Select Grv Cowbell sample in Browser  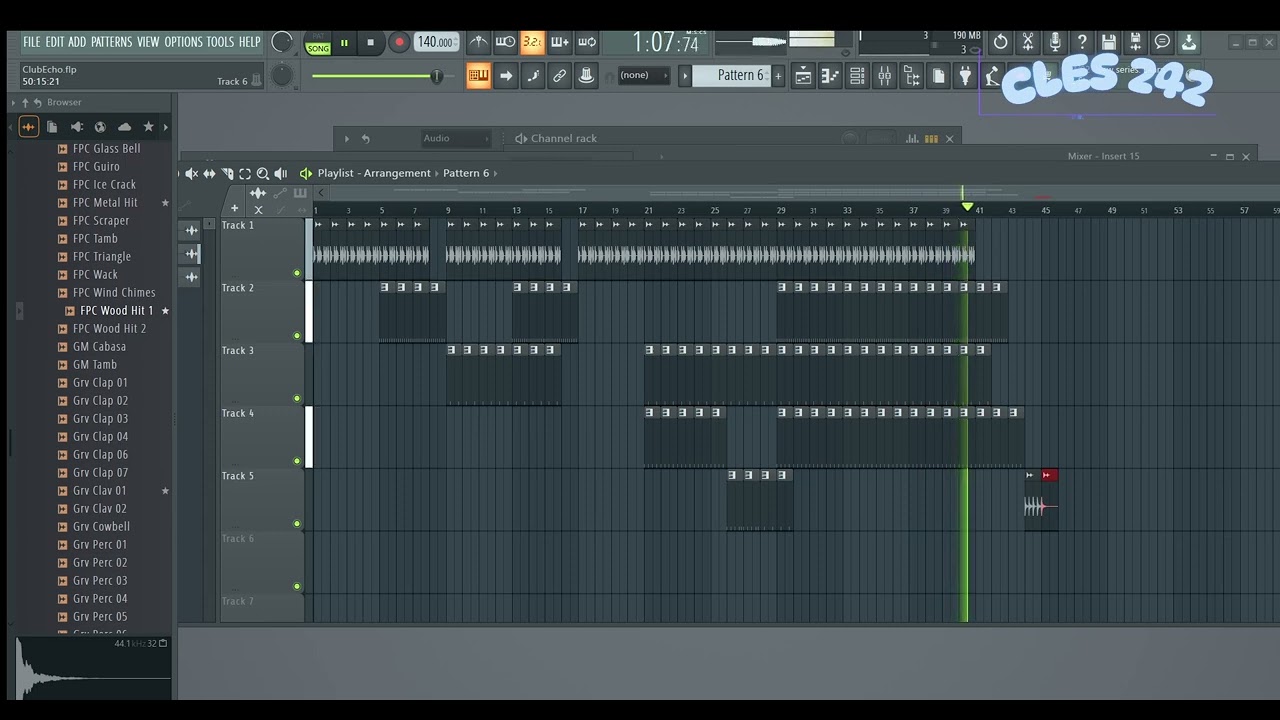(x=101, y=527)
